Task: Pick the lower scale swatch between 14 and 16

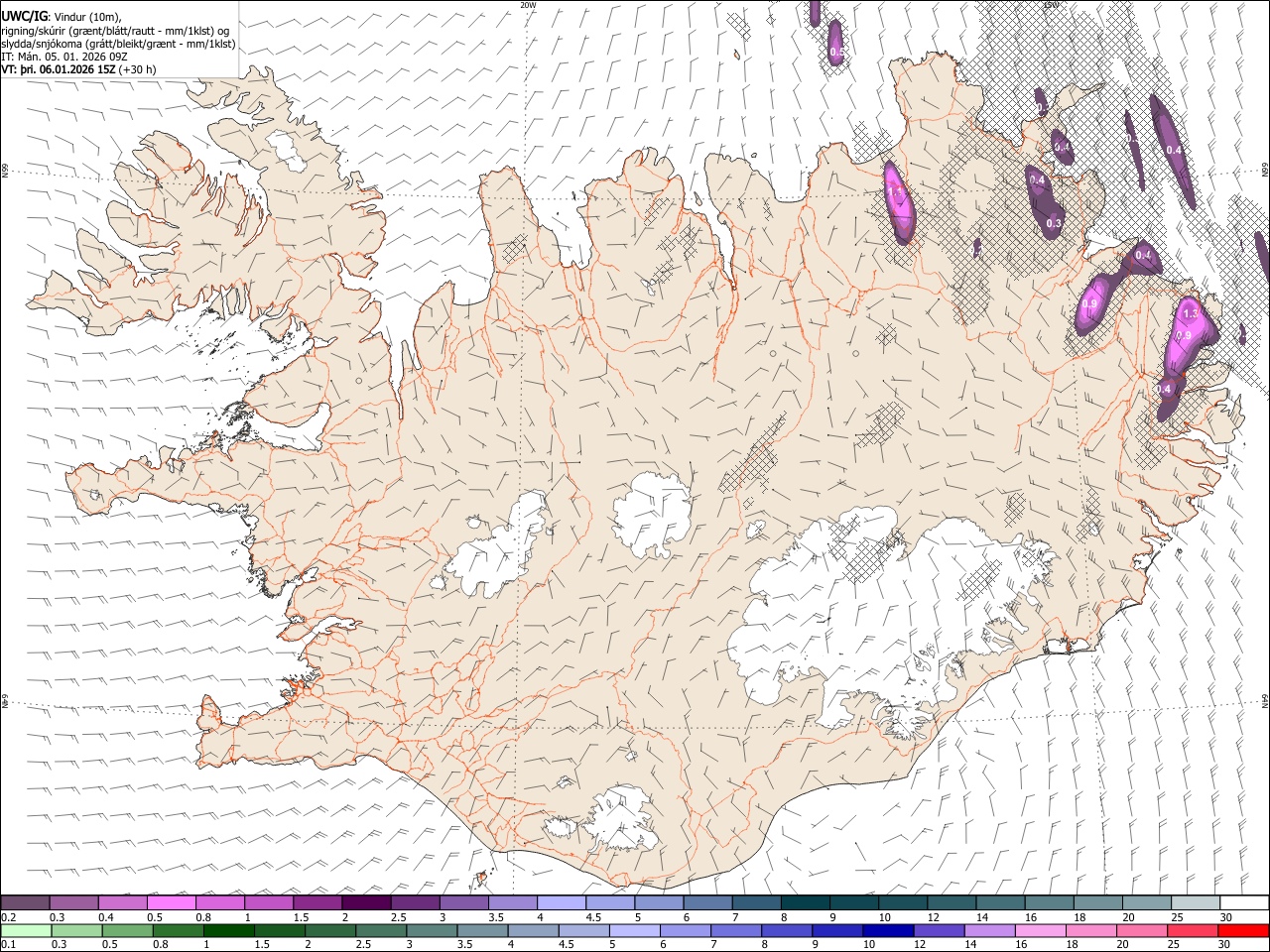Action: pyautogui.click(x=989, y=930)
